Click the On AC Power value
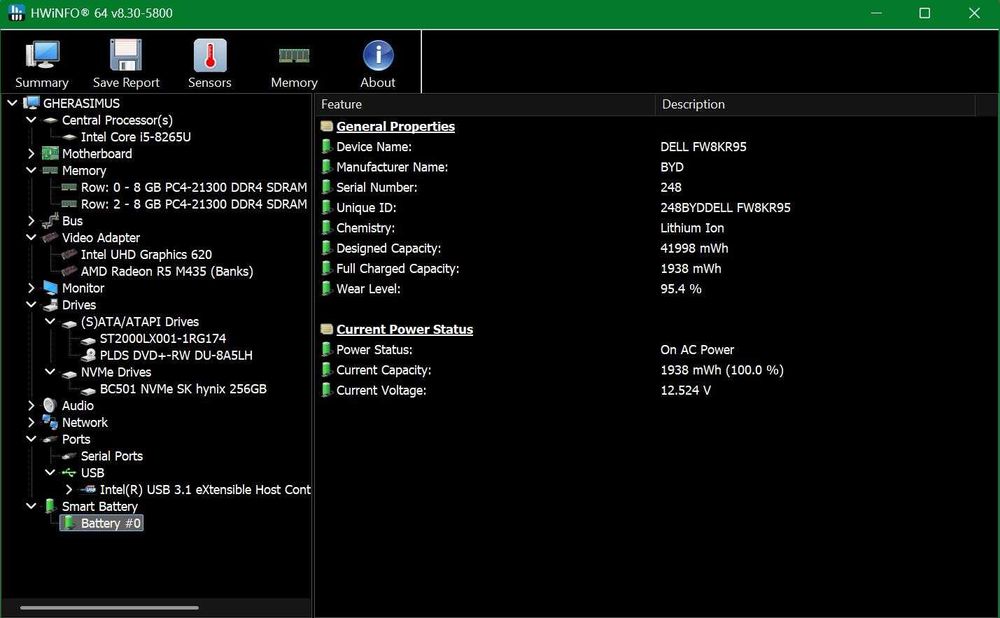This screenshot has height=618, width=1000. point(697,349)
